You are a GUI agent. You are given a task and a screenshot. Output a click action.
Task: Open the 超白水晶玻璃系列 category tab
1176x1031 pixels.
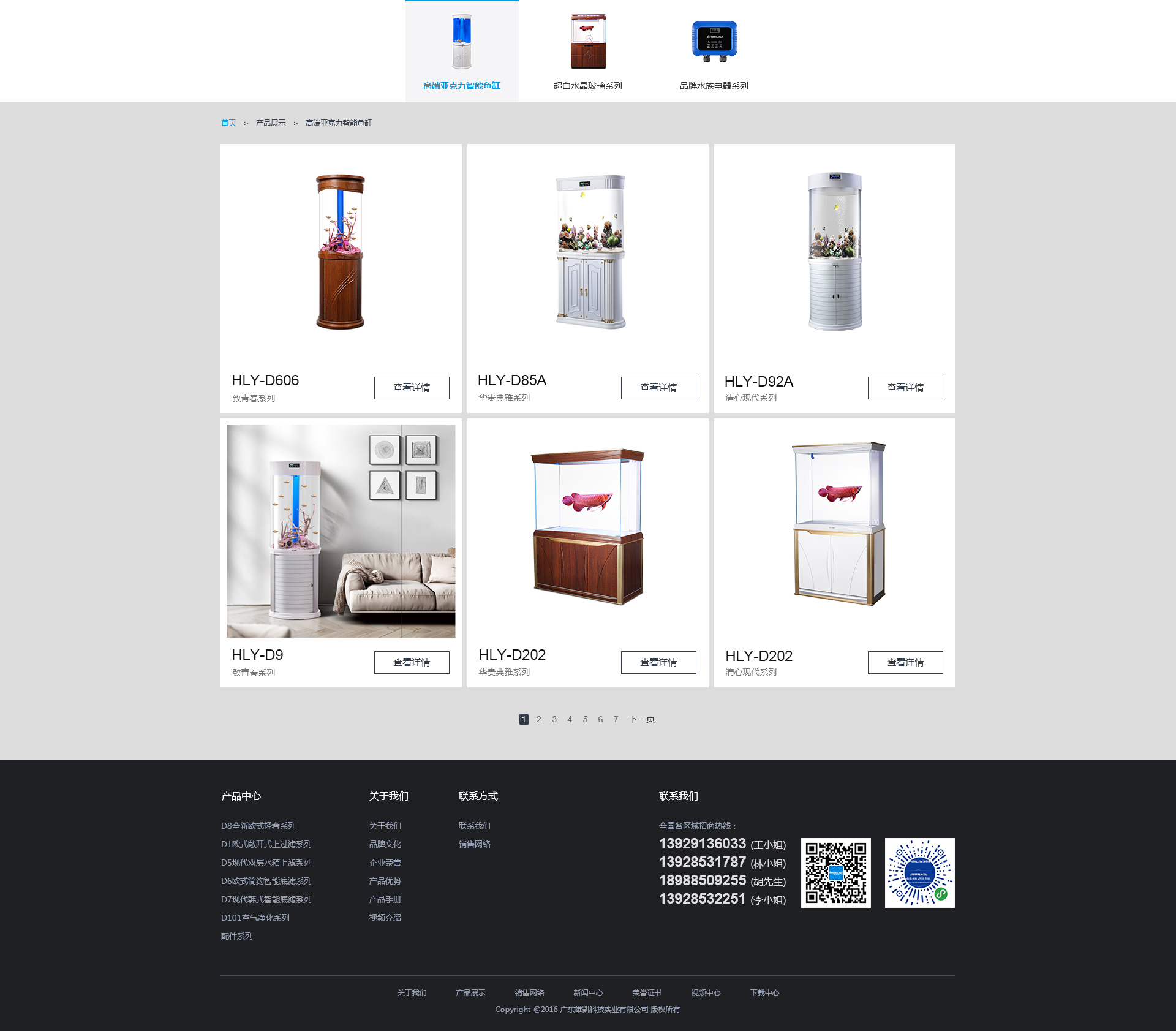click(x=587, y=86)
